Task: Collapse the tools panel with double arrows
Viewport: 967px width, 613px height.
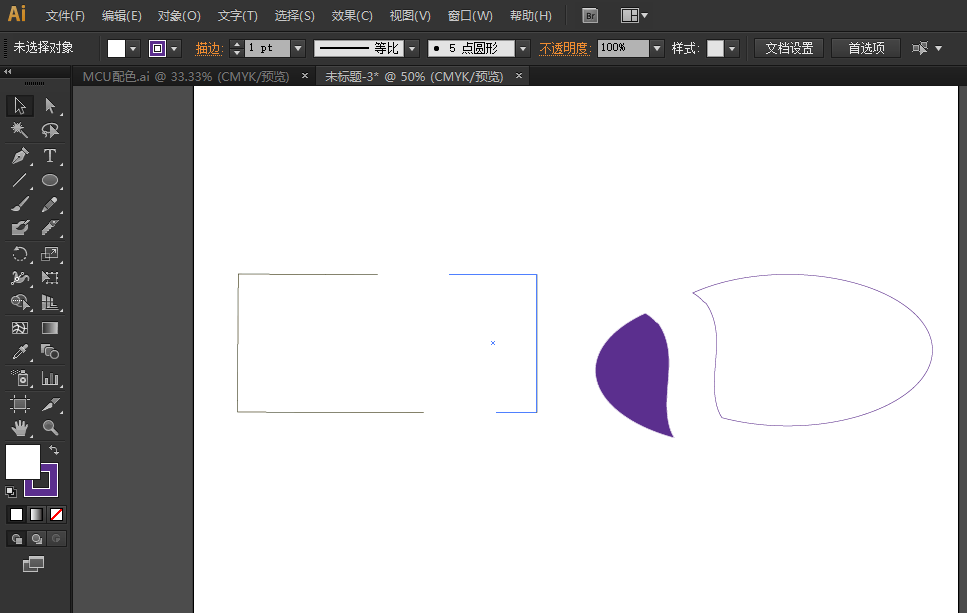Action: [x=7, y=72]
